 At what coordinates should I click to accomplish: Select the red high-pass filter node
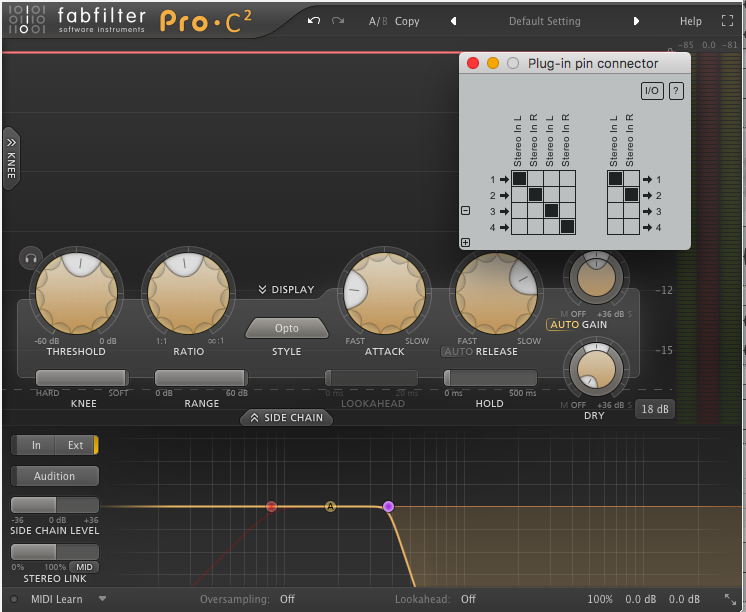click(271, 506)
